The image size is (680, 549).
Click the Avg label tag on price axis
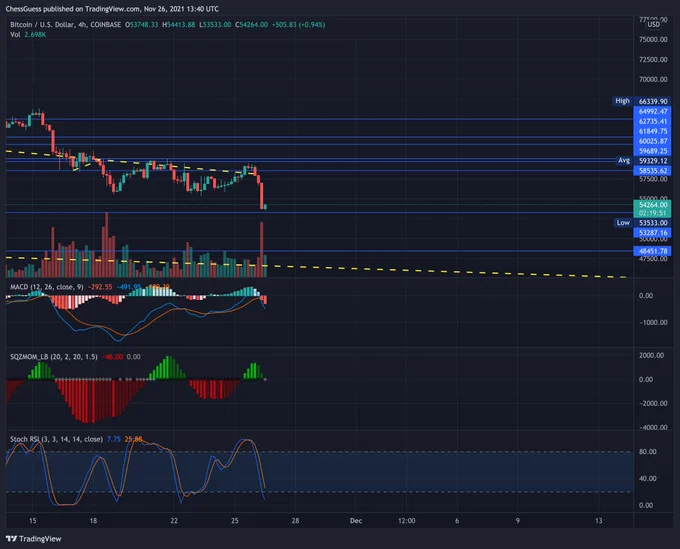pos(624,160)
